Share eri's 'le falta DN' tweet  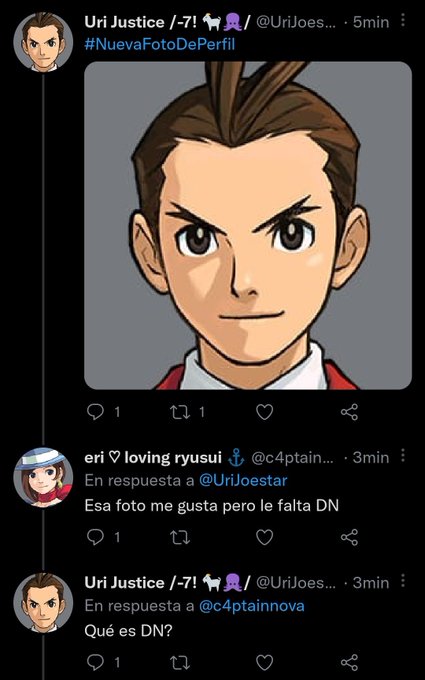coord(350,537)
